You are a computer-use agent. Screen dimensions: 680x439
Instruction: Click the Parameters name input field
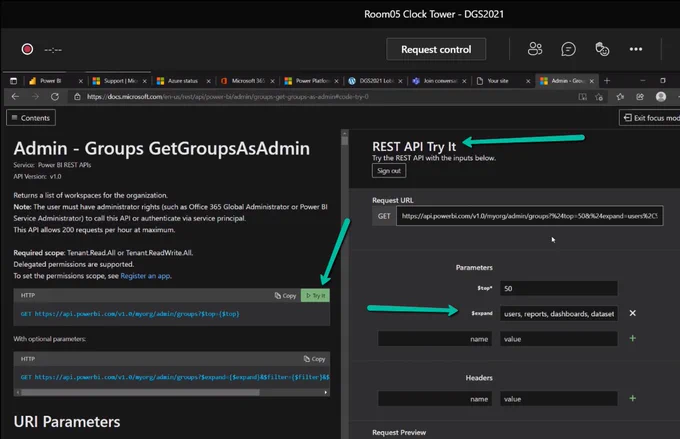pos(435,339)
